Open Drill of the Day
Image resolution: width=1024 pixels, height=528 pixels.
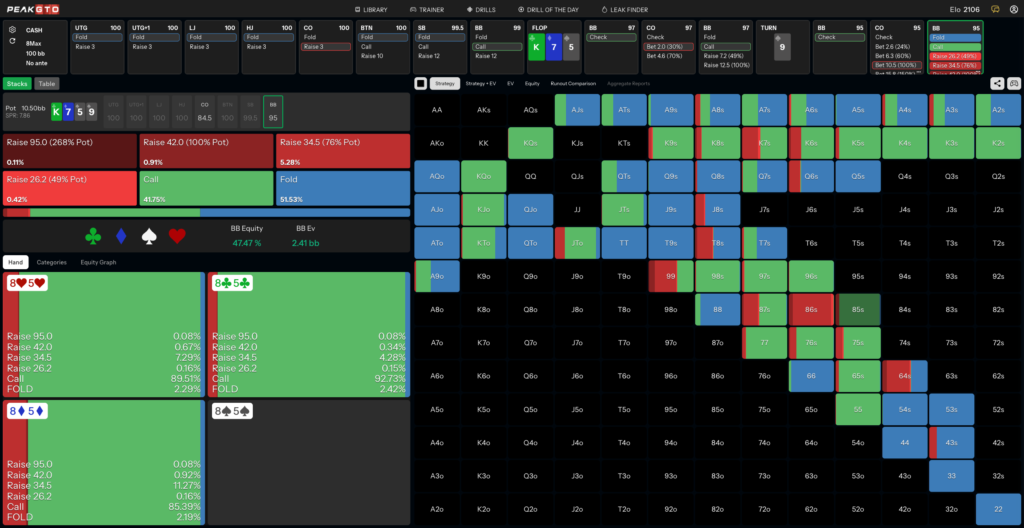pos(548,10)
